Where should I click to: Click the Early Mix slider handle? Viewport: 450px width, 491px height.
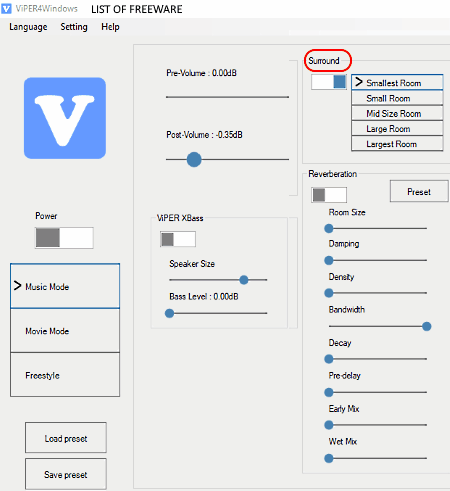(x=329, y=425)
